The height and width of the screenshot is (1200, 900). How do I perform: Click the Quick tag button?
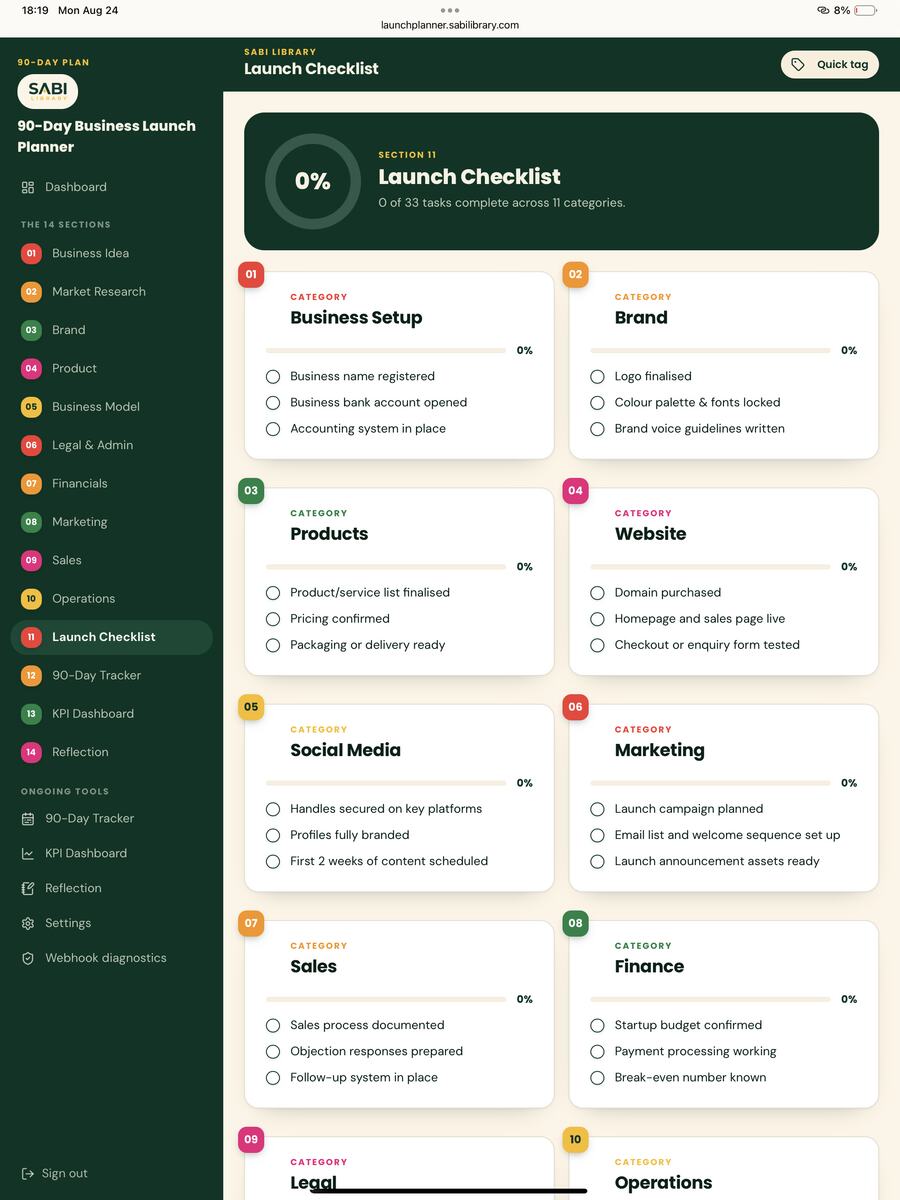[830, 64]
